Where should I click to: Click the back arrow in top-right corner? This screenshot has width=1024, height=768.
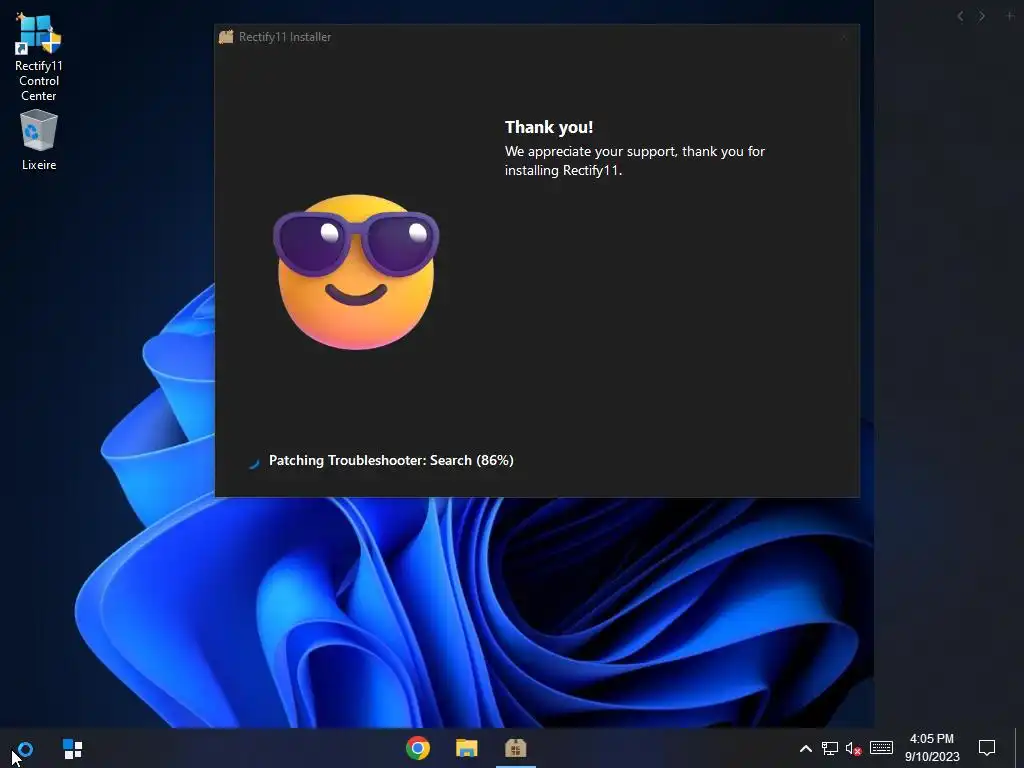pos(960,16)
